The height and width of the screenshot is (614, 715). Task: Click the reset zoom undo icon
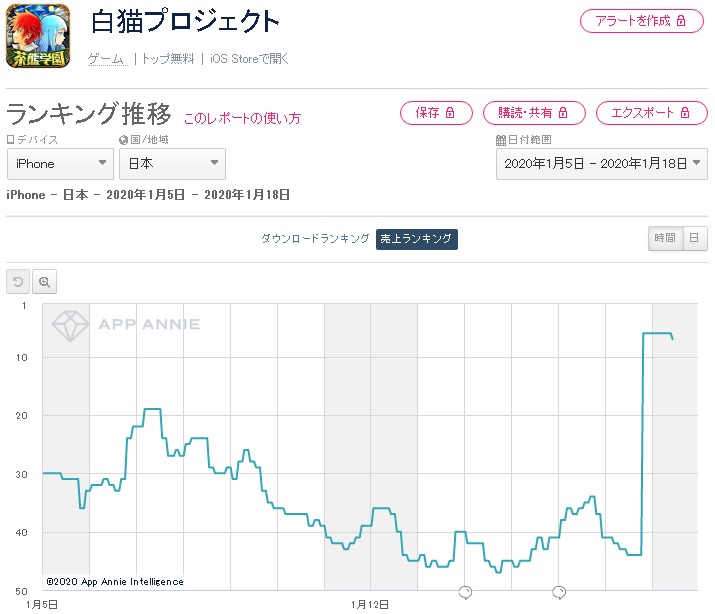17,282
